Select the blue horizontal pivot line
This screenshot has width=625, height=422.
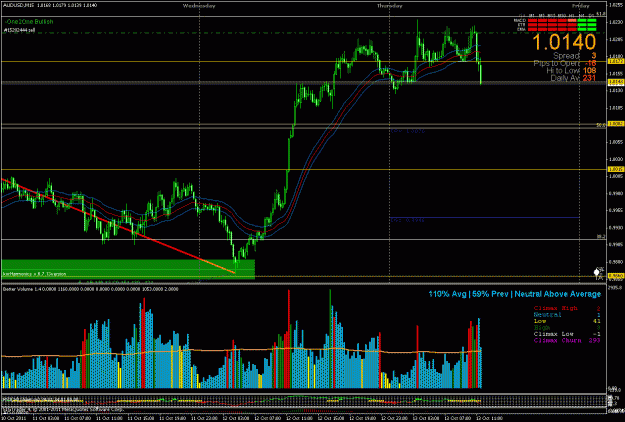pos(485,218)
